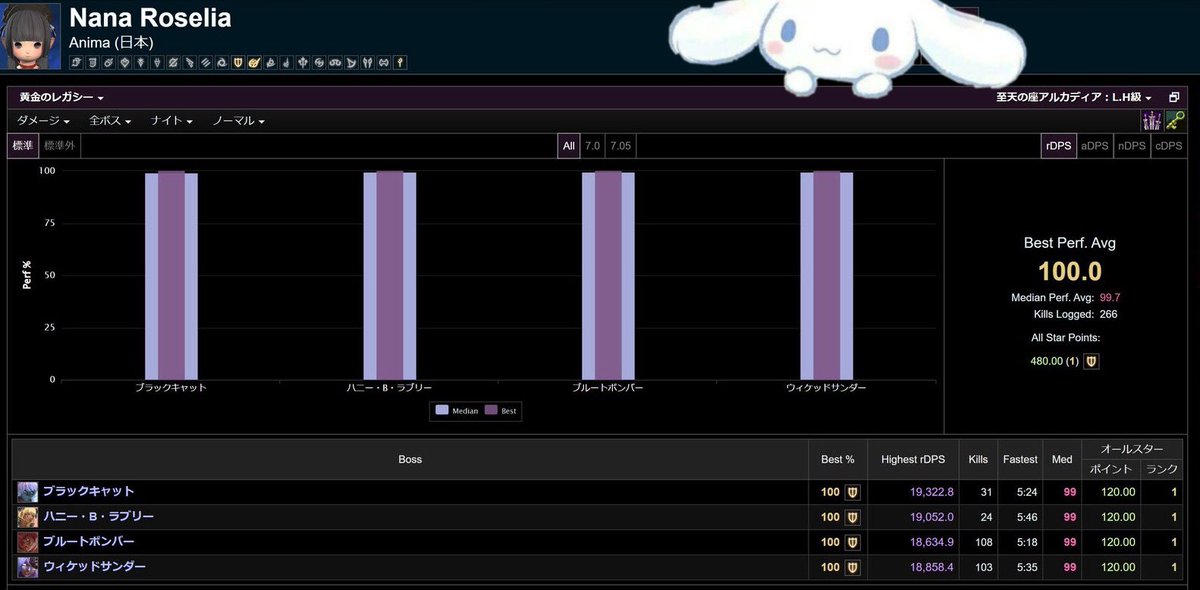Click the Paladin shield icon beside ブラックキャット's Best %
This screenshot has height=590, width=1200.
pos(852,491)
